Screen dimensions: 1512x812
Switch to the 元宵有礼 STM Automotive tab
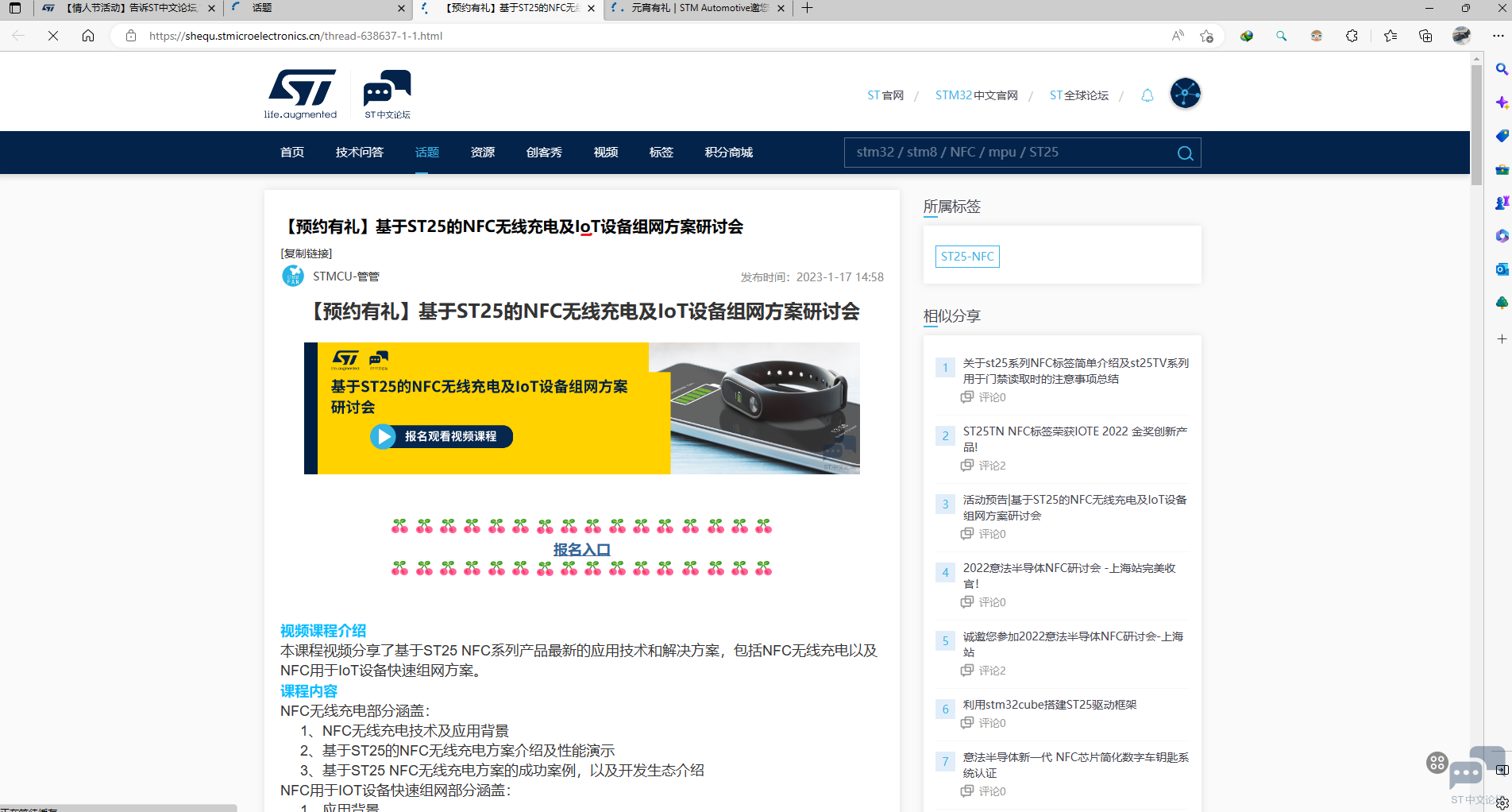pyautogui.click(x=697, y=8)
